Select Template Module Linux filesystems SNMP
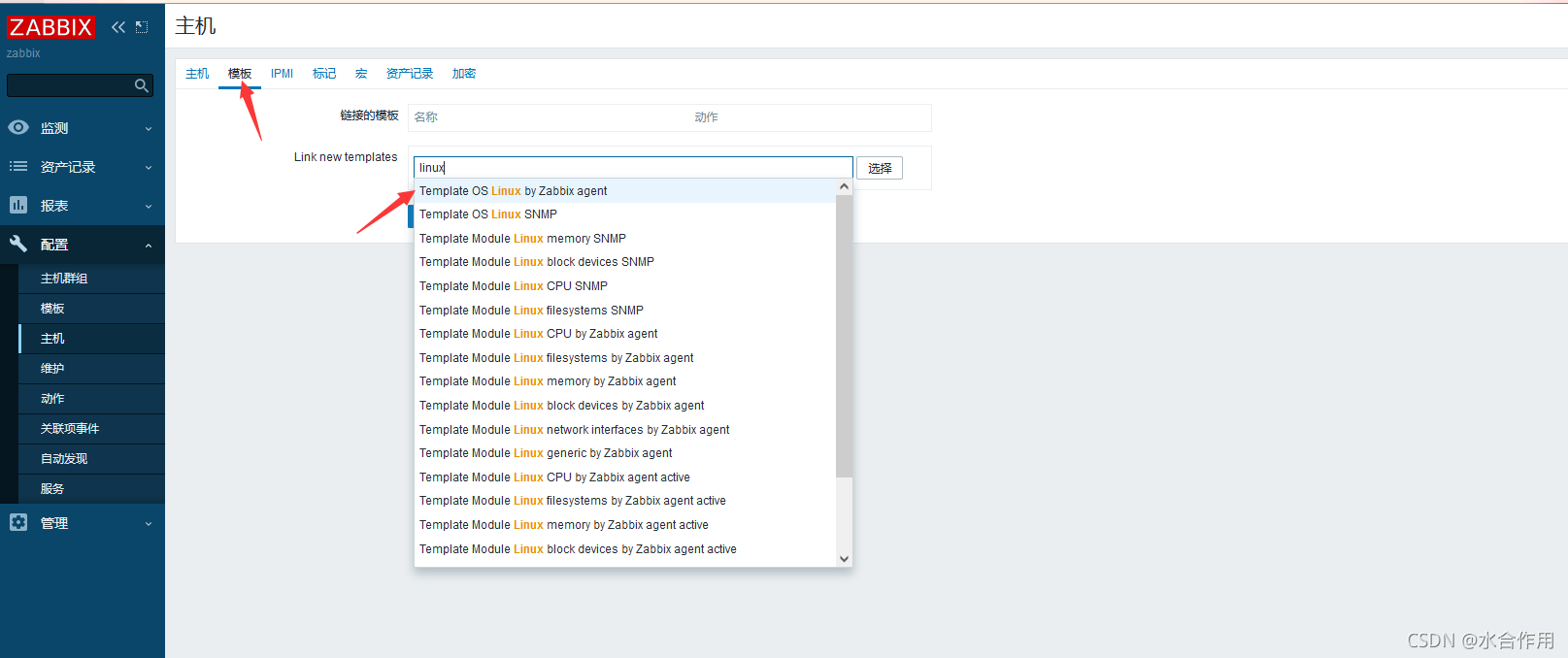This screenshot has height=658, width=1568. (x=625, y=311)
